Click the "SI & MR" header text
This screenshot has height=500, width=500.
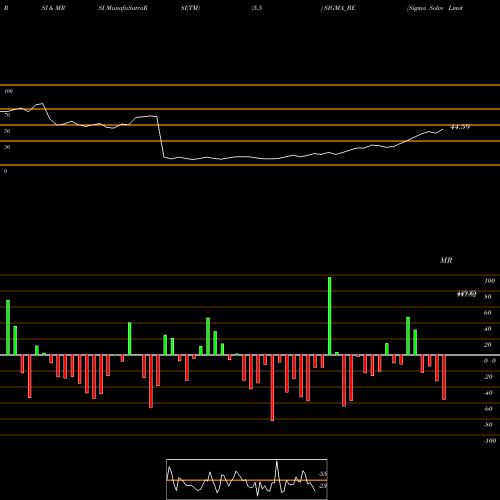tap(53, 8)
